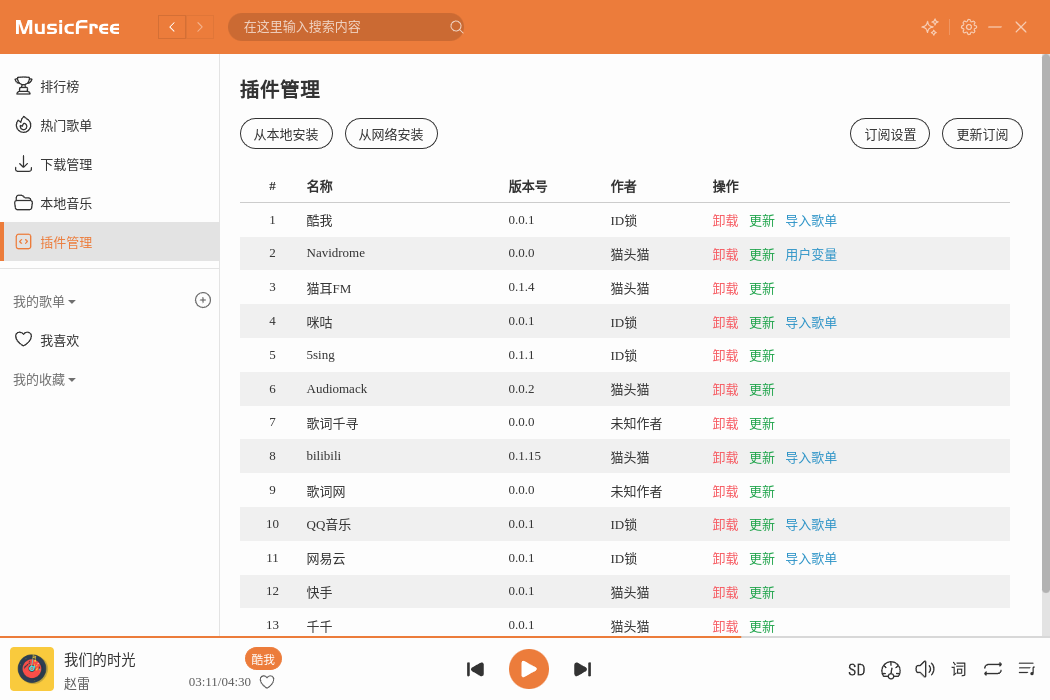Click 导入歌单 for the bilibili plugin
Viewport: 1050px width, 700px height.
(x=810, y=457)
